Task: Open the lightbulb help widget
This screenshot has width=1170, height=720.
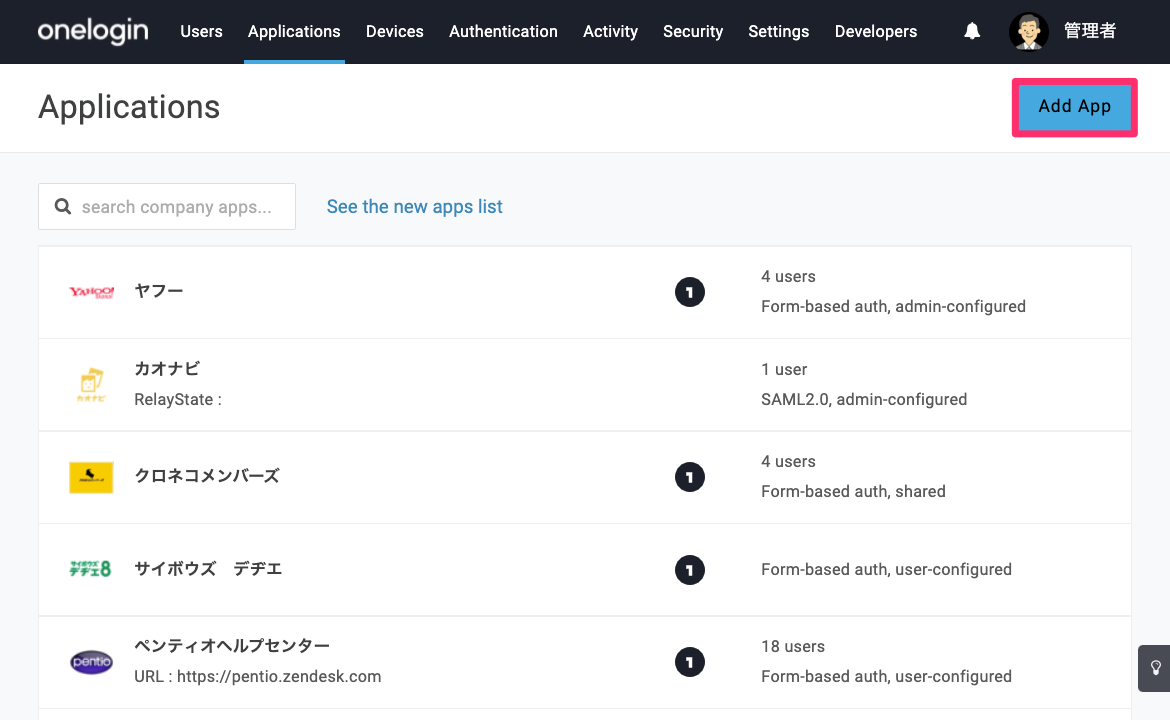Action: pyautogui.click(x=1154, y=668)
